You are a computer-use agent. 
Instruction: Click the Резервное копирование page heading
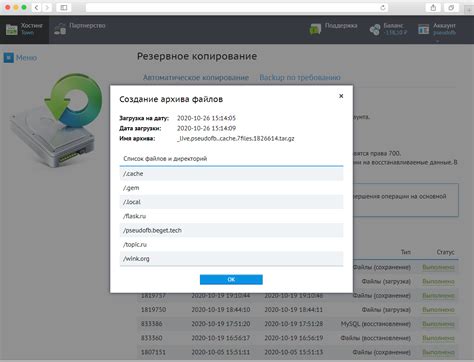point(197,56)
